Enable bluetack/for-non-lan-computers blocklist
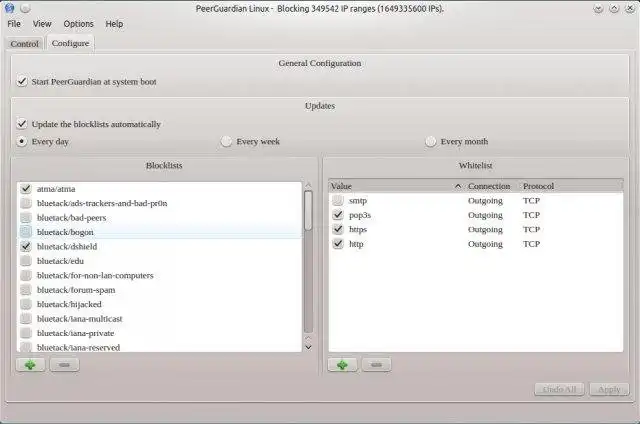Viewport: 640px width, 424px height. (26, 275)
